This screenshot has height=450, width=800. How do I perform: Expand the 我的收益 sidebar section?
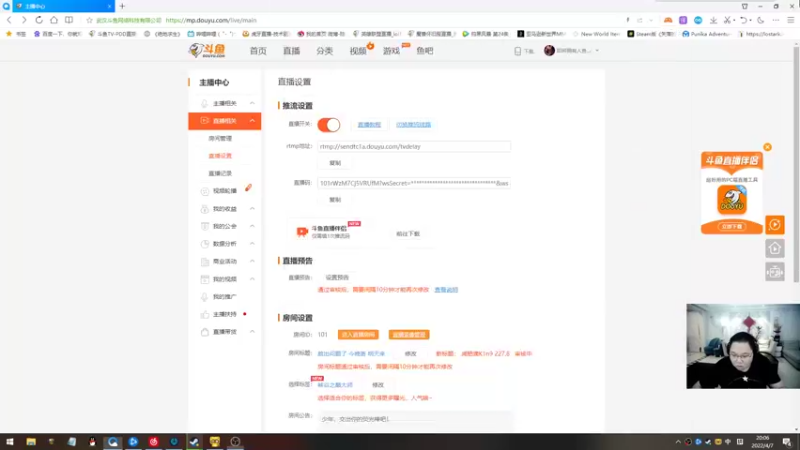(252, 209)
